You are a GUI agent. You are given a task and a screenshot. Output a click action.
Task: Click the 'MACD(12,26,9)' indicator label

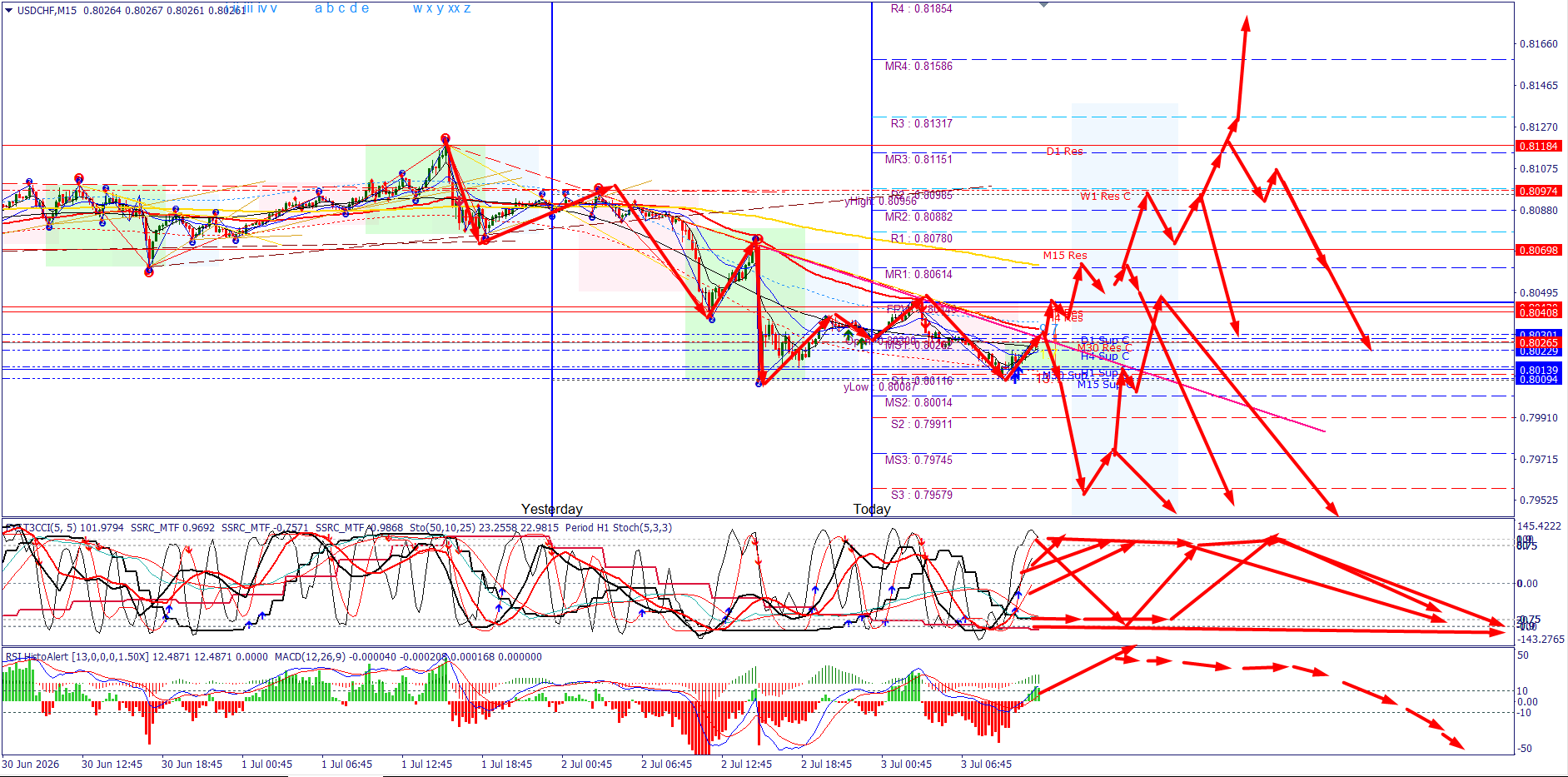tap(309, 656)
